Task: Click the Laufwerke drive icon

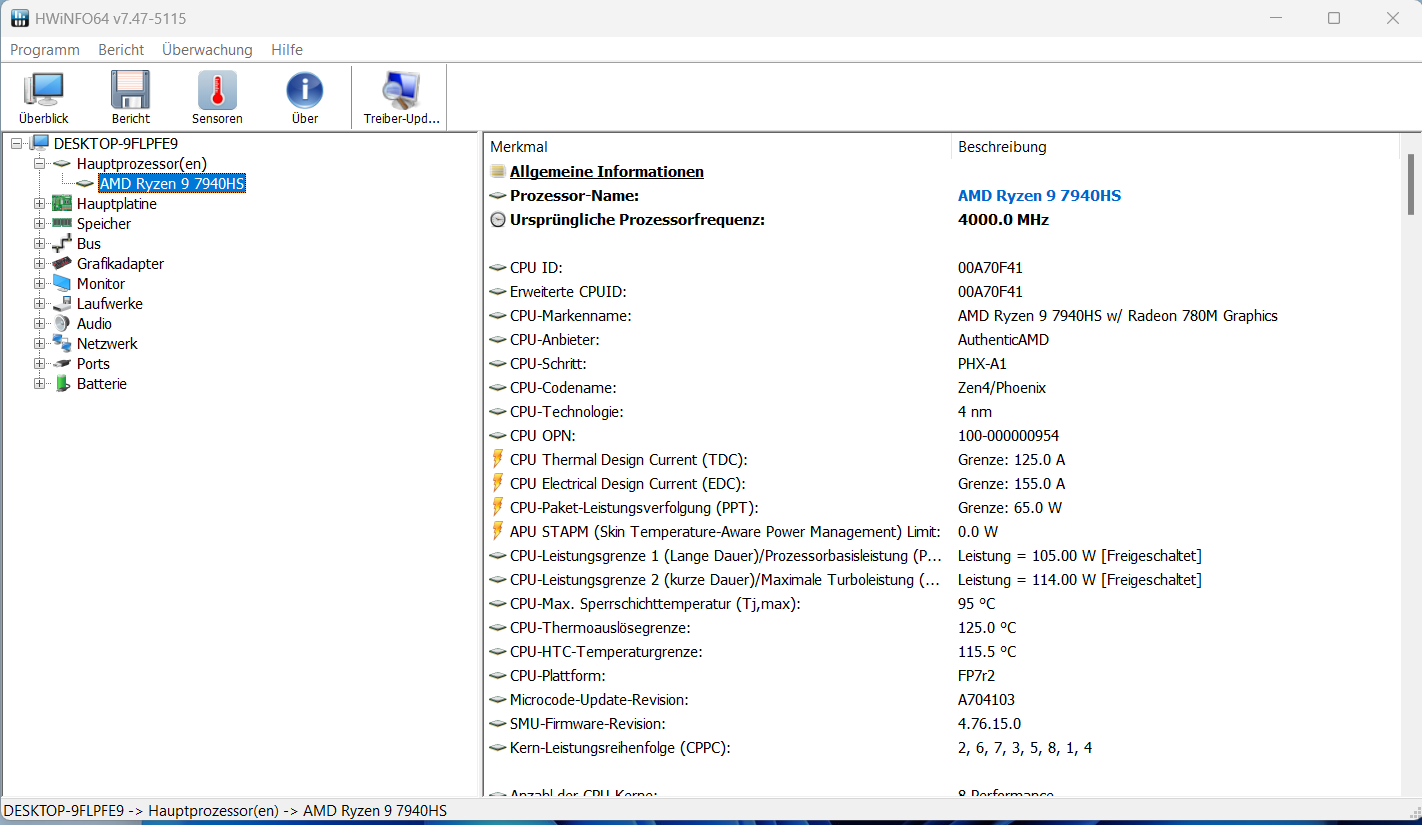Action: click(x=62, y=303)
